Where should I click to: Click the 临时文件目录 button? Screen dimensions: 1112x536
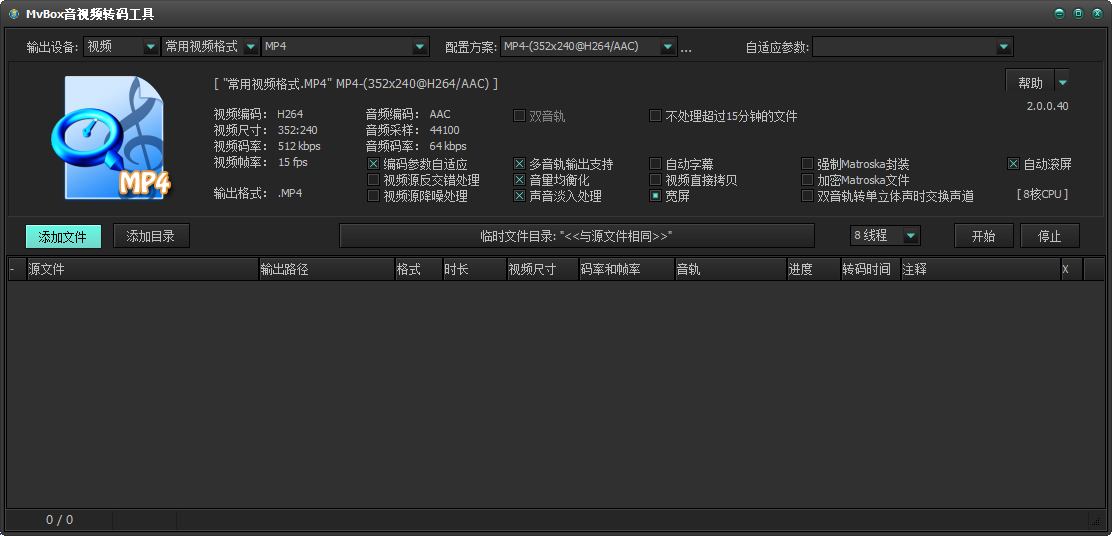577,236
